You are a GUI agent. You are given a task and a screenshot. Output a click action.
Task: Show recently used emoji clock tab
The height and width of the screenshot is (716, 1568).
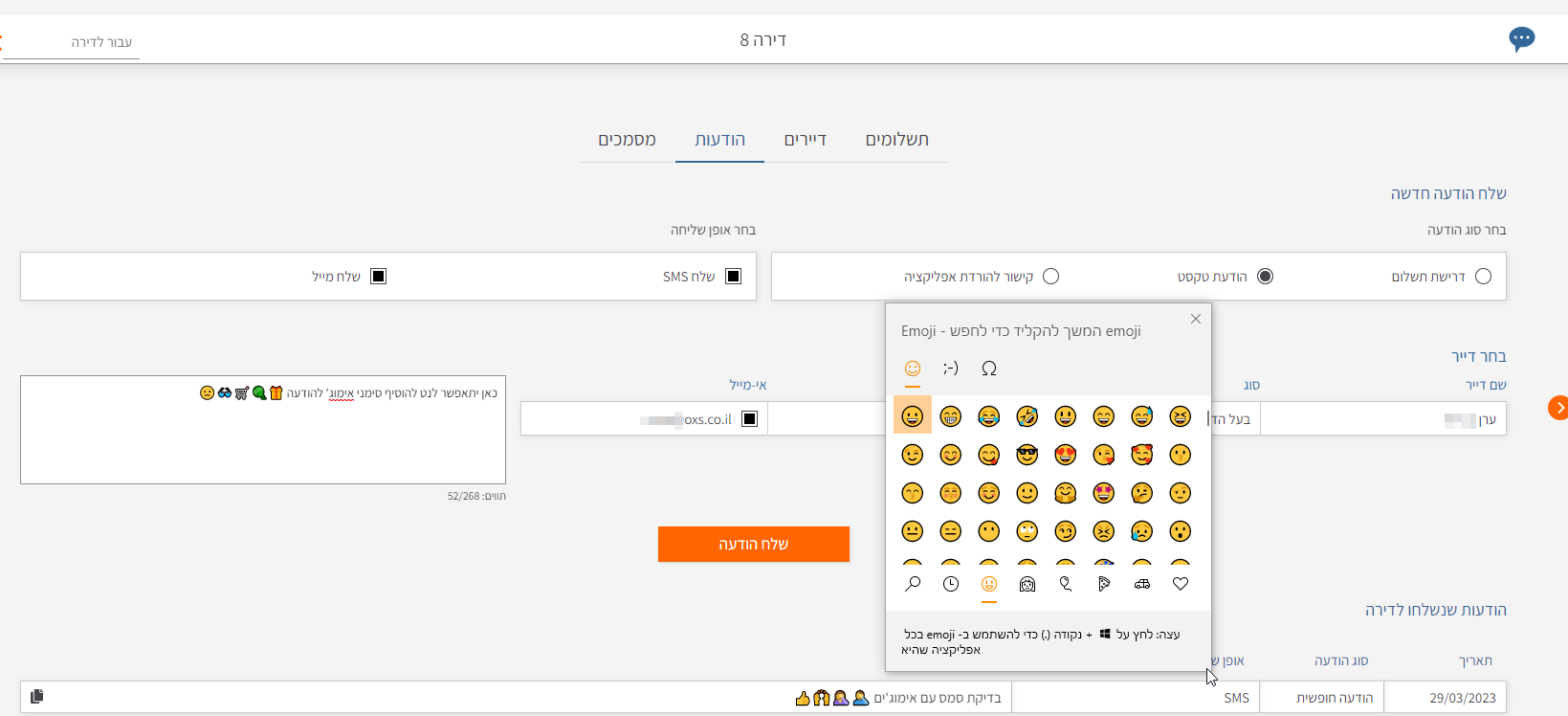point(950,584)
